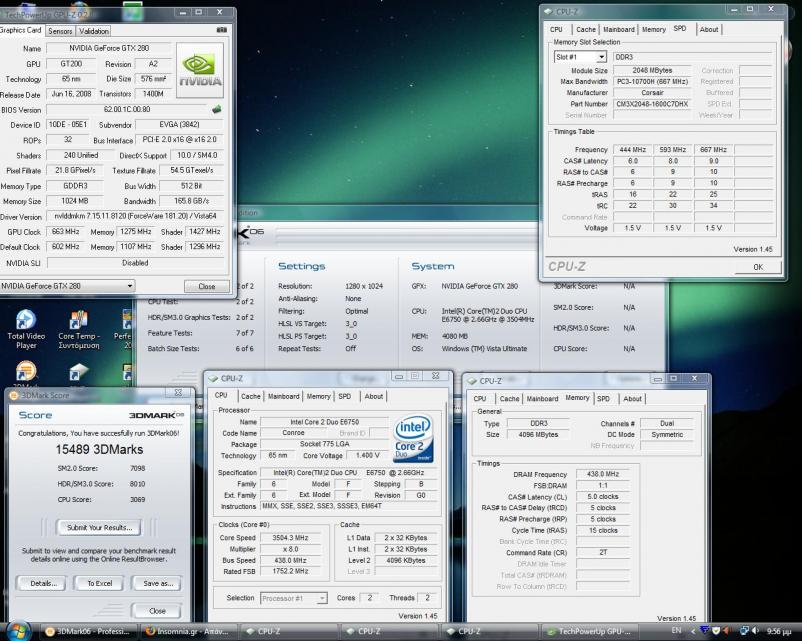Click the volume icon in system tray
Screen dimensions: 802x641
[756, 631]
